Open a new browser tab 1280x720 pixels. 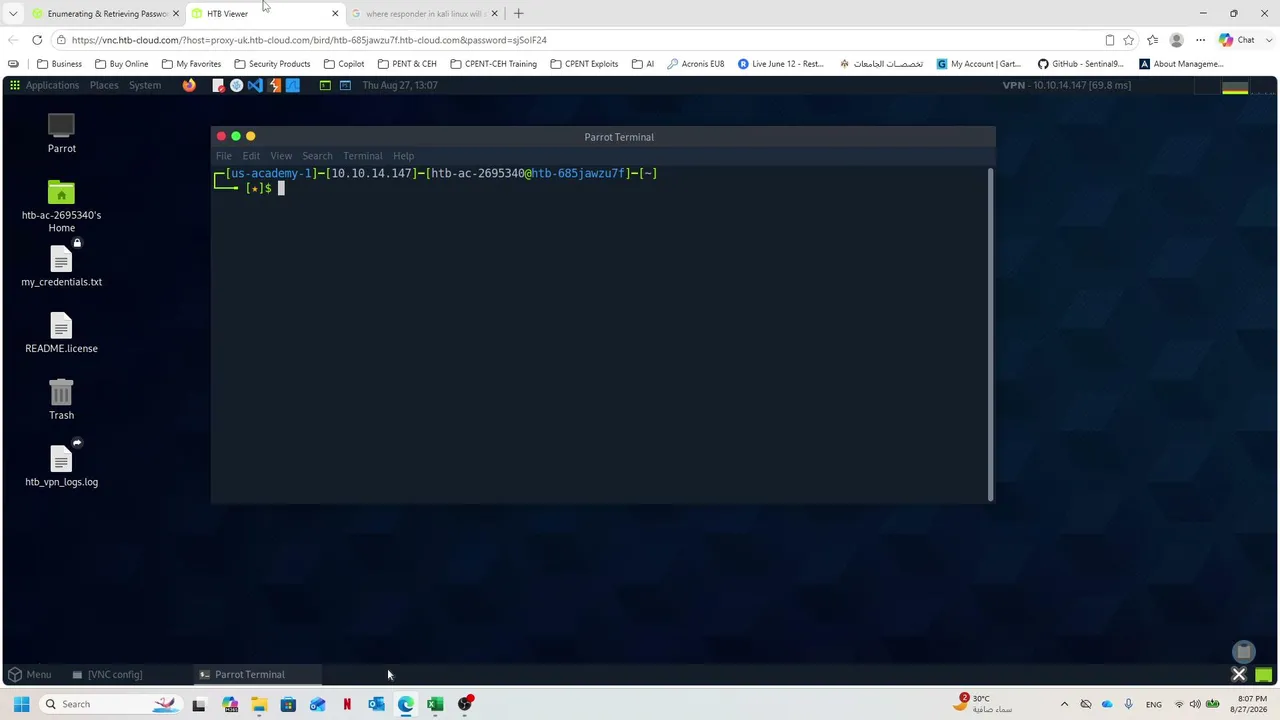click(518, 14)
